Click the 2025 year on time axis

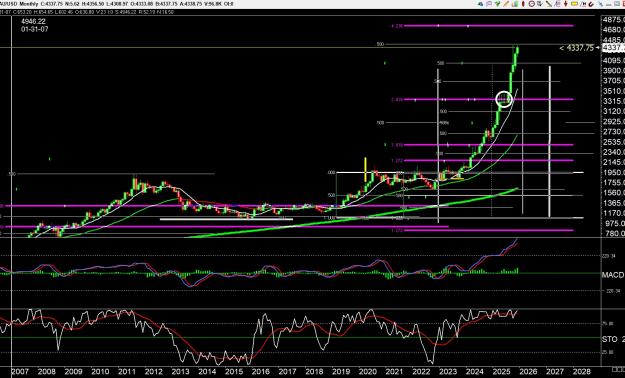pos(501,372)
